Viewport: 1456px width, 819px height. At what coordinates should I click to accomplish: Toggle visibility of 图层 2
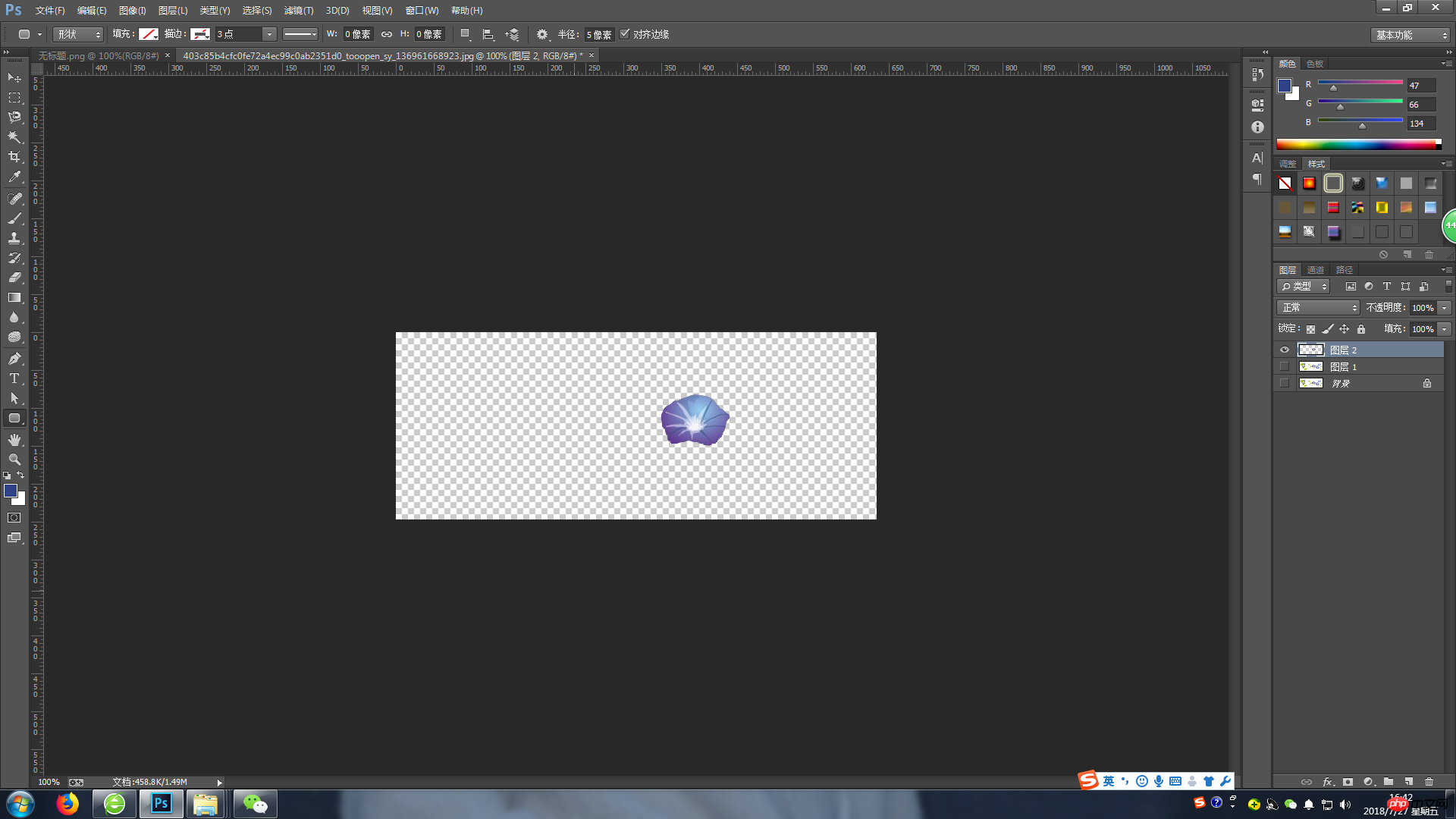coord(1284,349)
